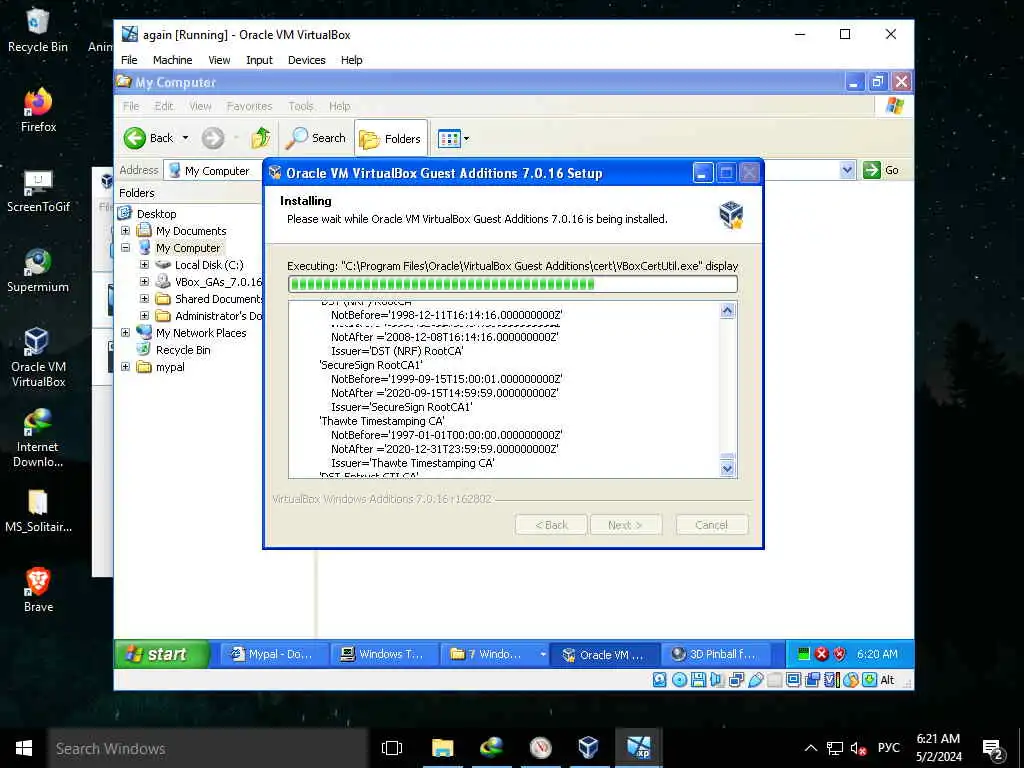The height and width of the screenshot is (768, 1024).
Task: Click the red X security alert tray icon in XP
Action: click(x=822, y=654)
